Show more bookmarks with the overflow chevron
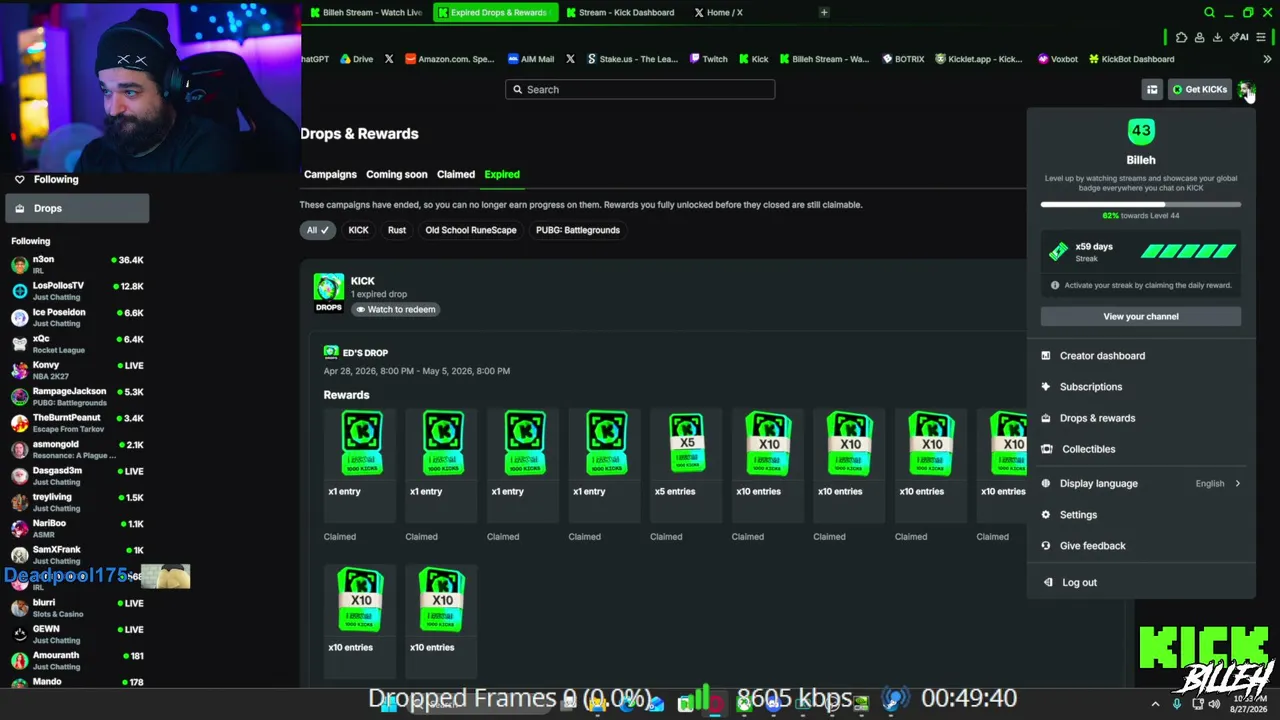Screen dimensions: 1280x720 (1267, 59)
